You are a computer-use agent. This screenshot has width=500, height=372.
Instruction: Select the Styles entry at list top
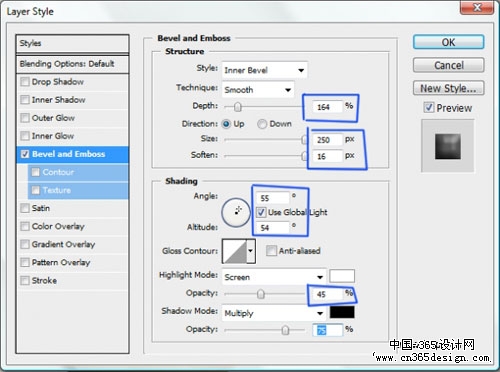click(72, 43)
